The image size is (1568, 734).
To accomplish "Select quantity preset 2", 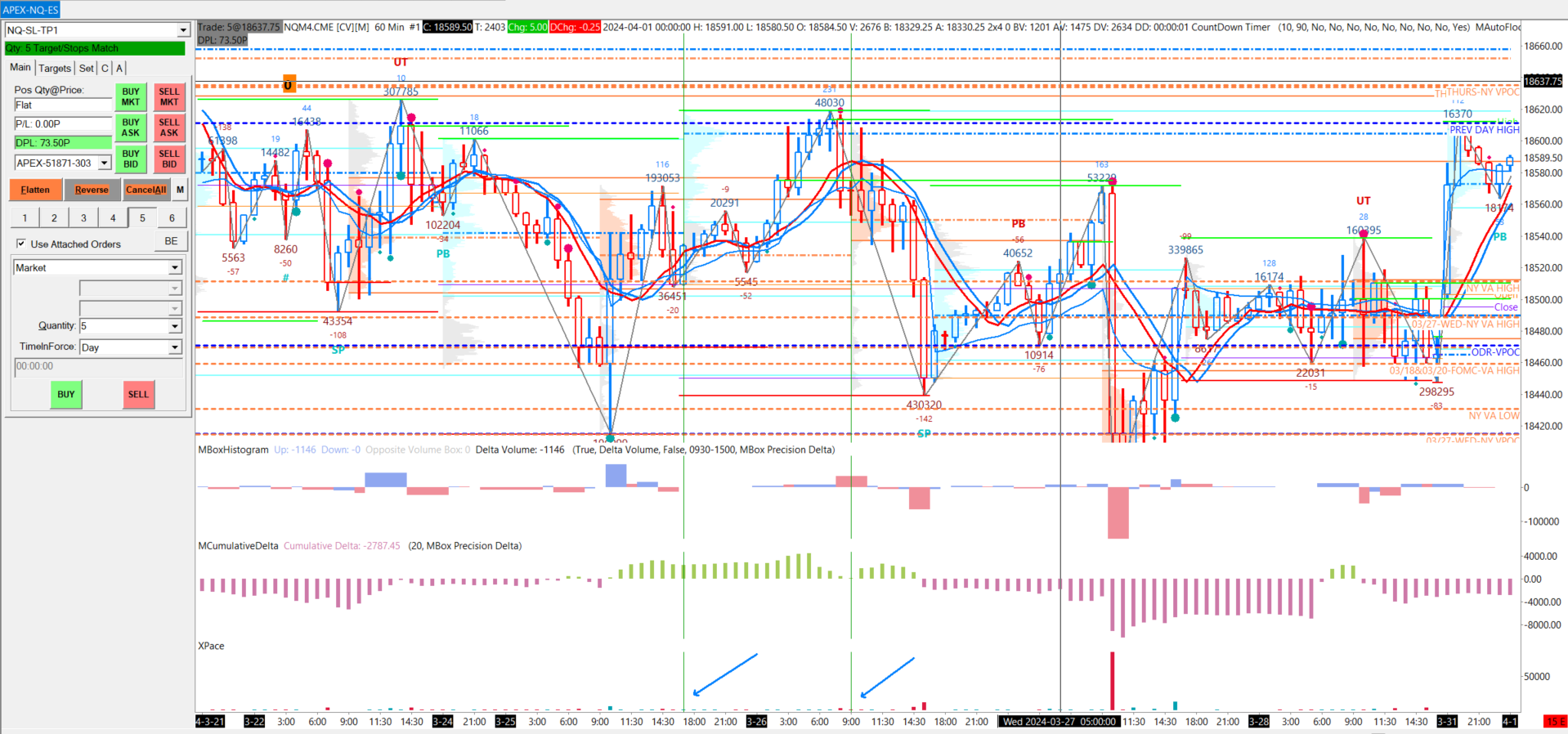I will (x=54, y=217).
